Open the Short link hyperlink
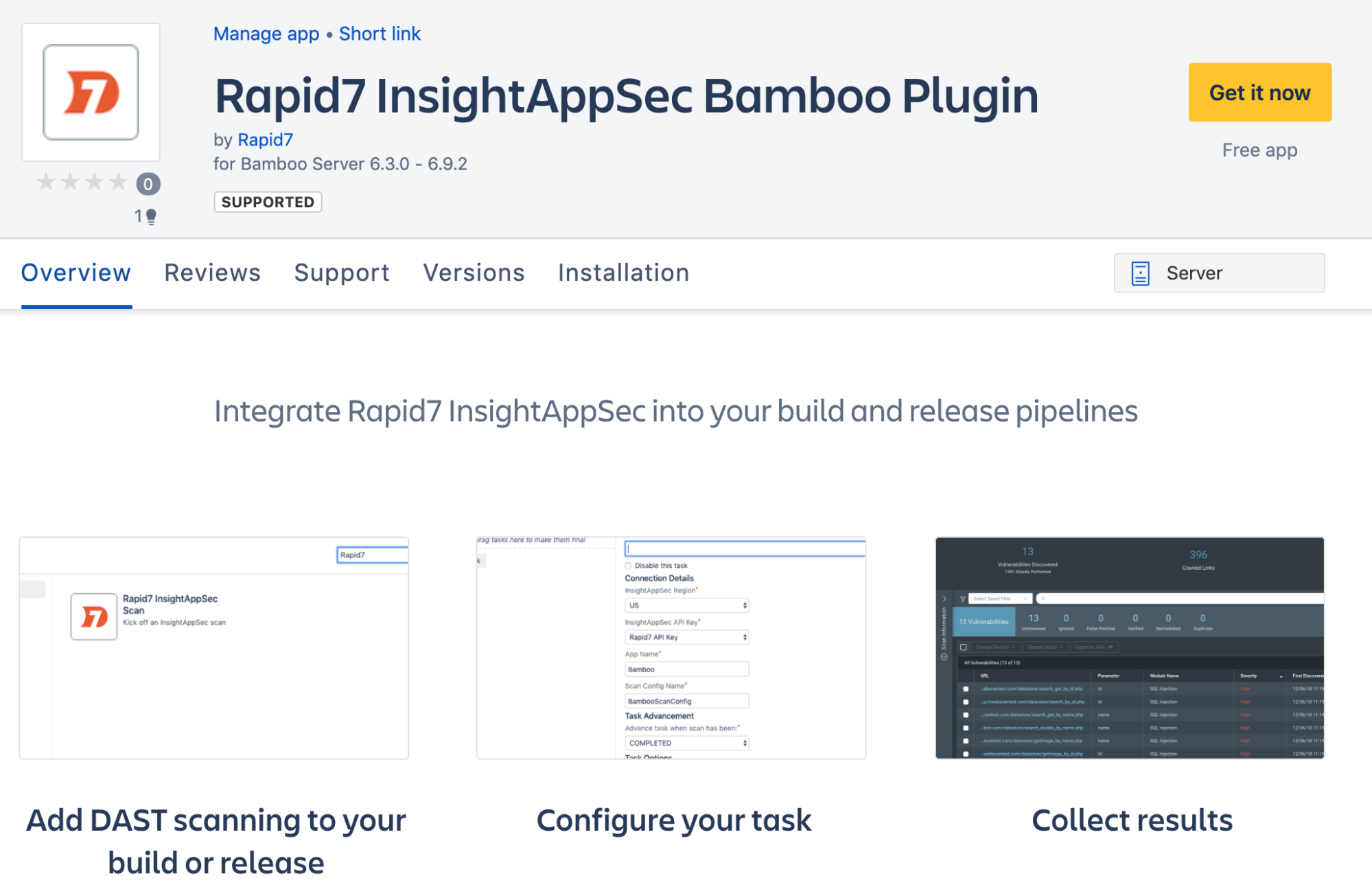 (x=380, y=34)
